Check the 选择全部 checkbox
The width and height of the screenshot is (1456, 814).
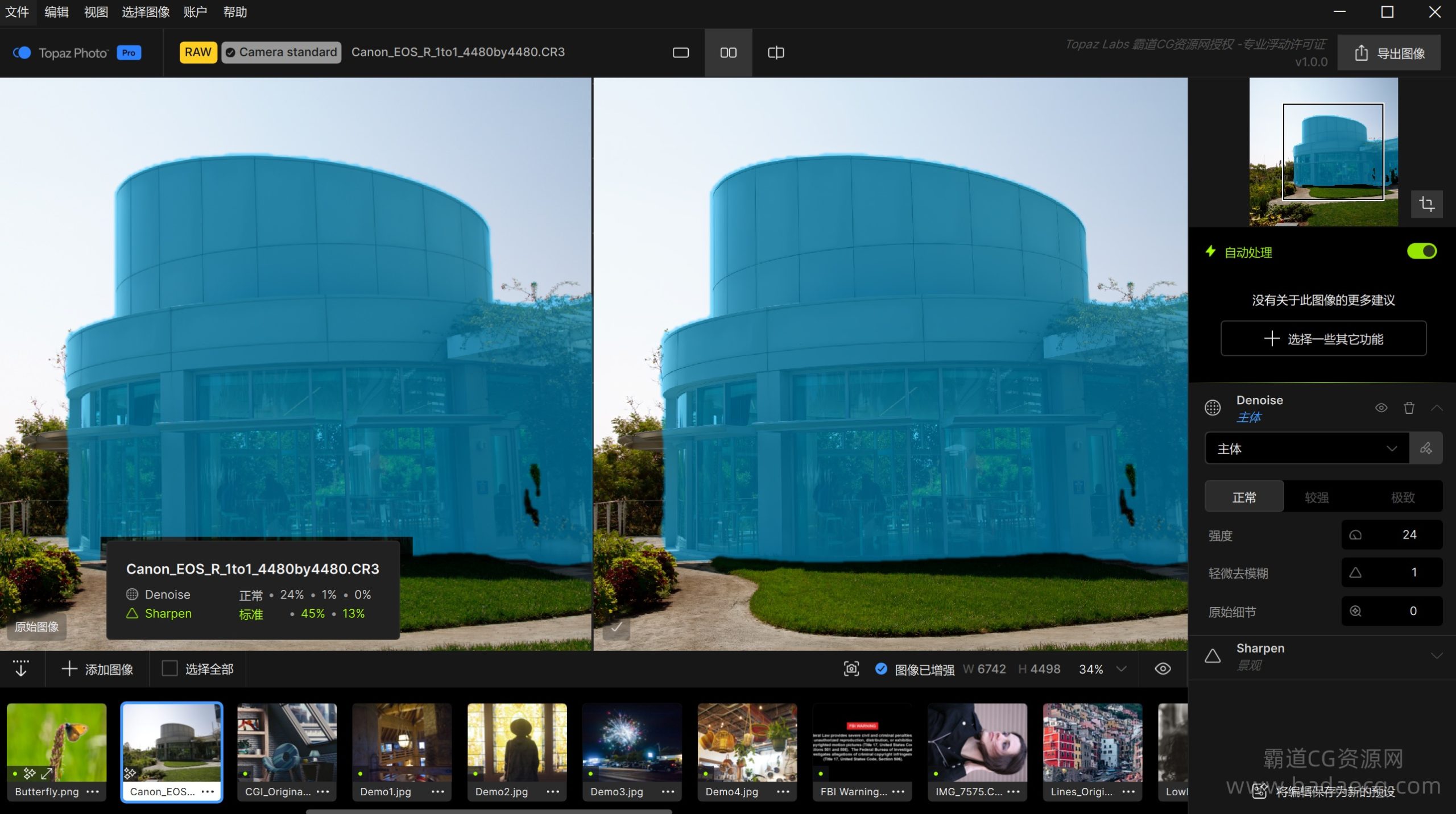tap(169, 668)
